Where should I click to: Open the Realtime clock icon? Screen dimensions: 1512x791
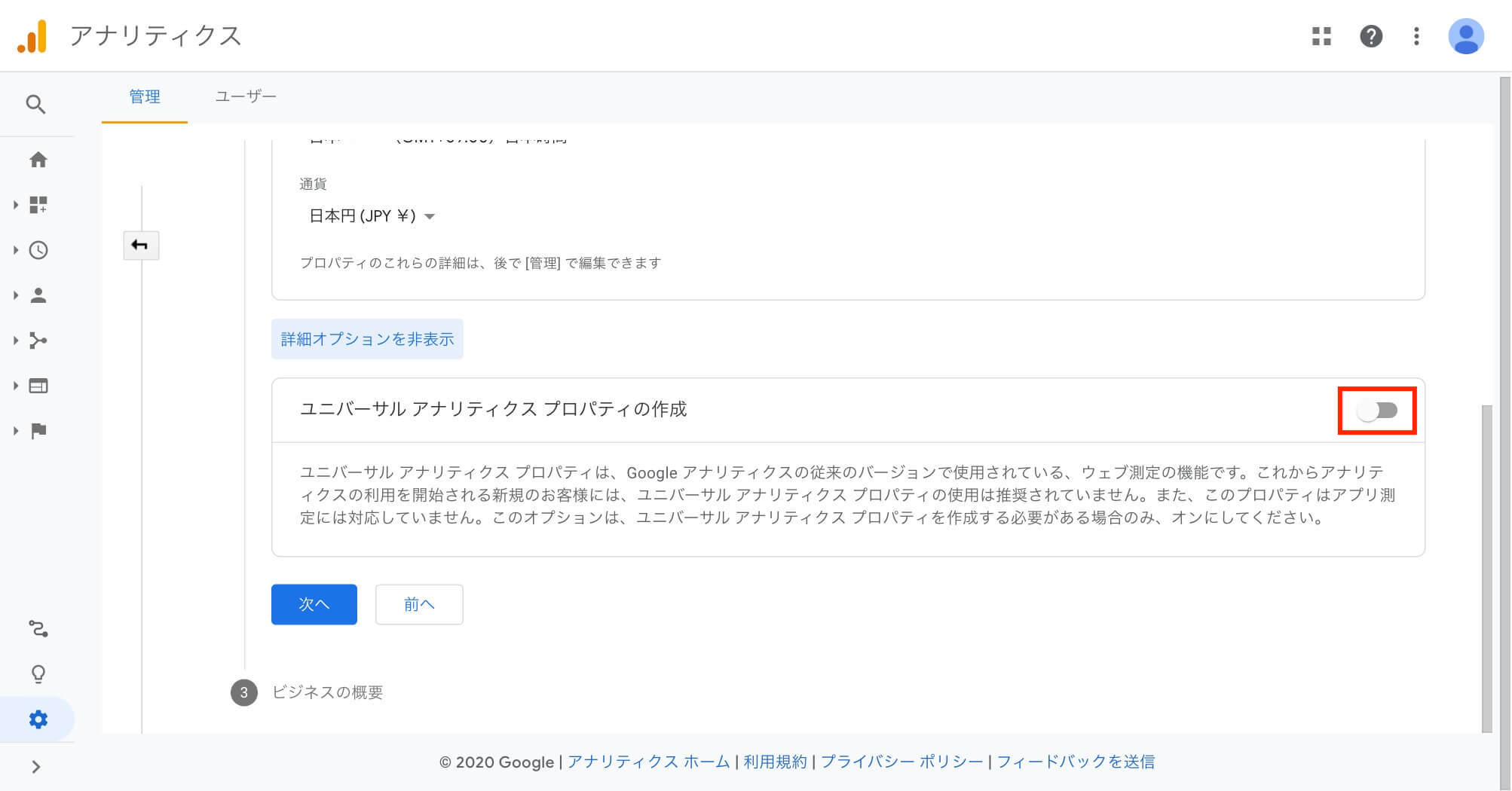click(x=38, y=250)
